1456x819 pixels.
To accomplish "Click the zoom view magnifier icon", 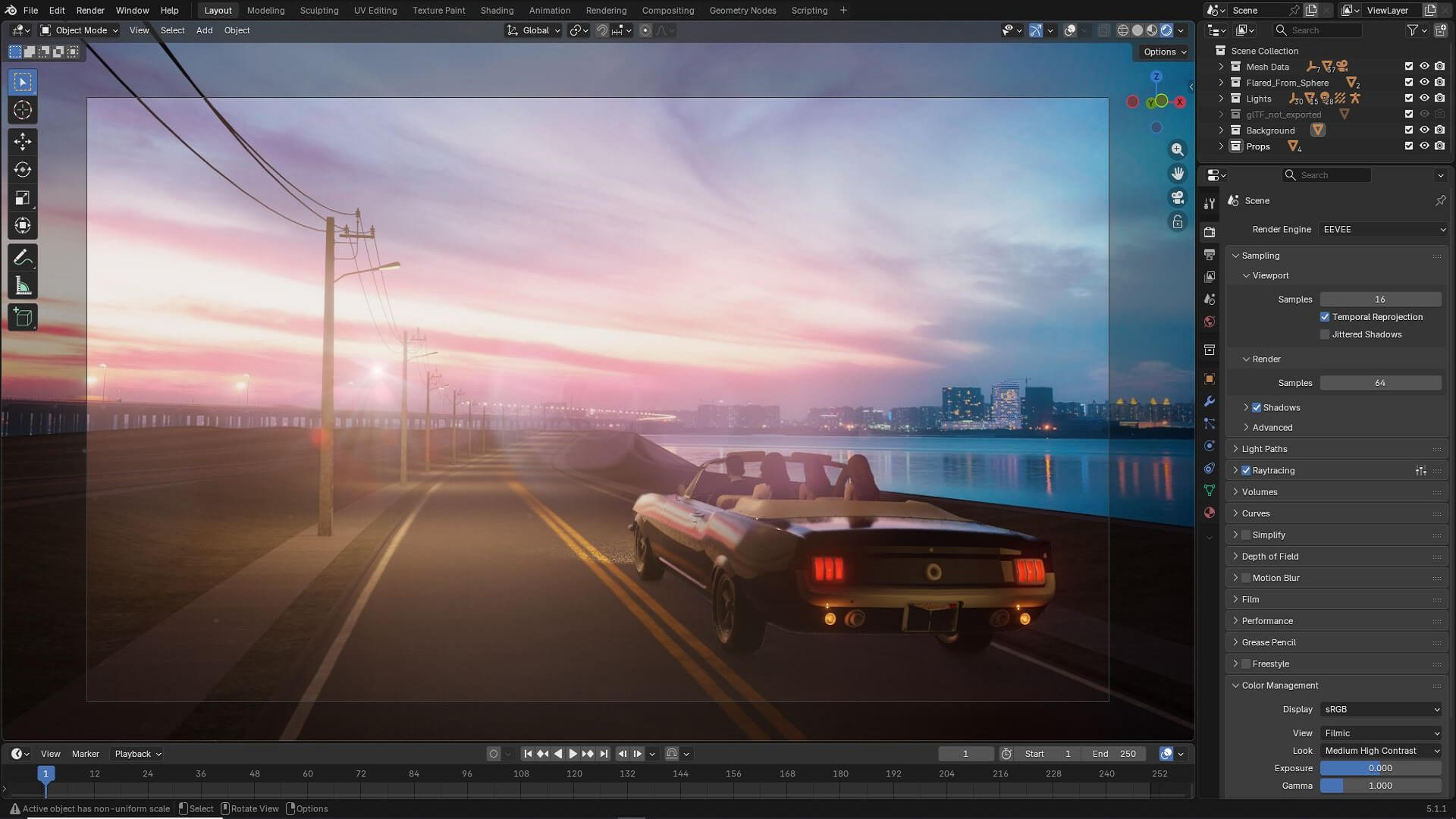I will point(1177,149).
